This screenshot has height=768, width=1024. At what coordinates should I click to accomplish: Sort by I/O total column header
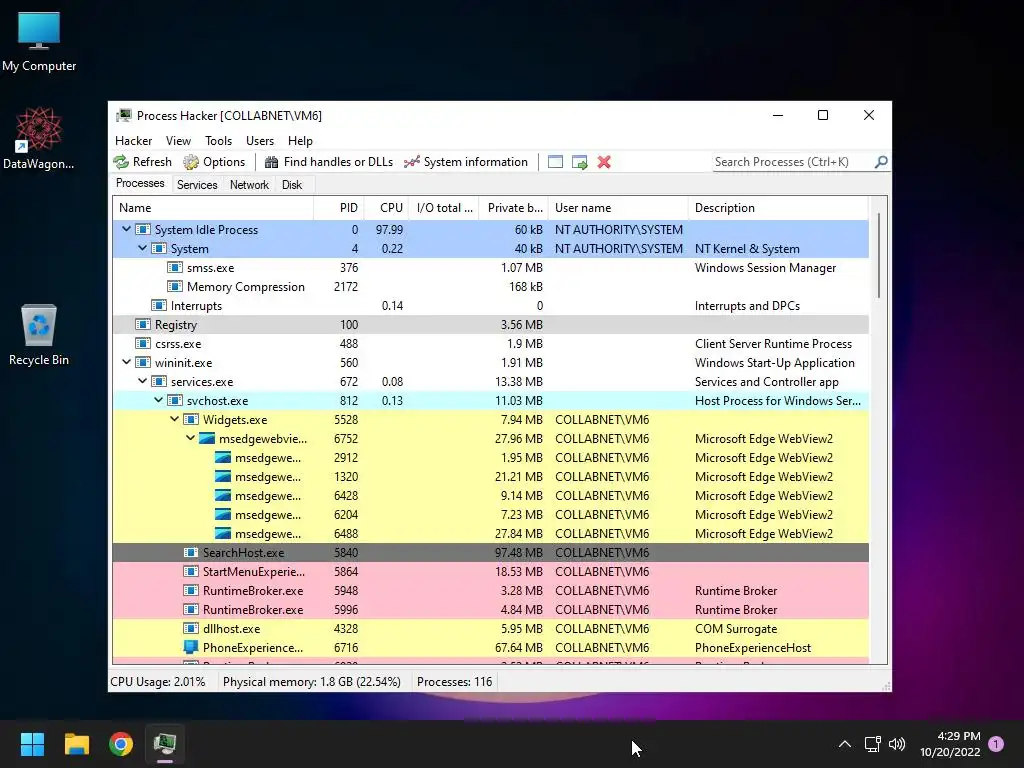444,208
